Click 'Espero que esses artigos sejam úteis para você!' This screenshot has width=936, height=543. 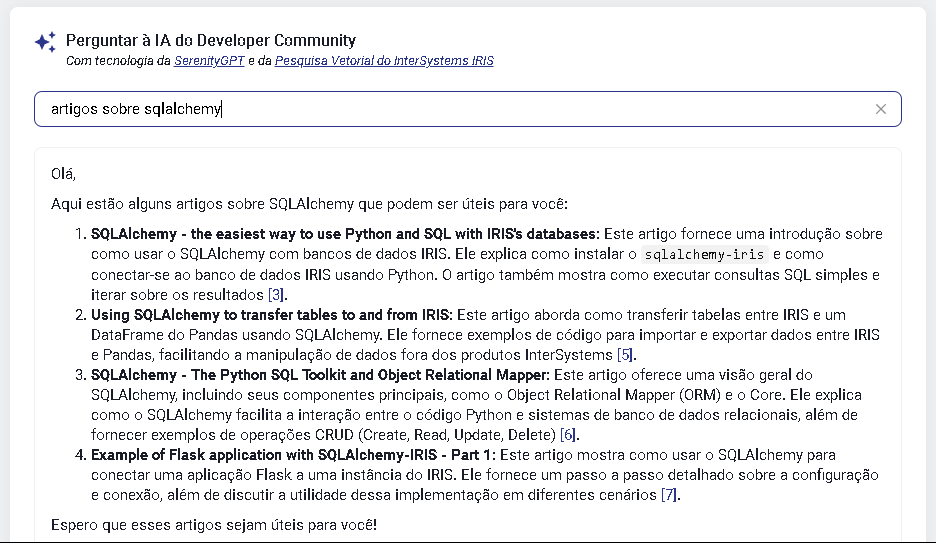(214, 525)
